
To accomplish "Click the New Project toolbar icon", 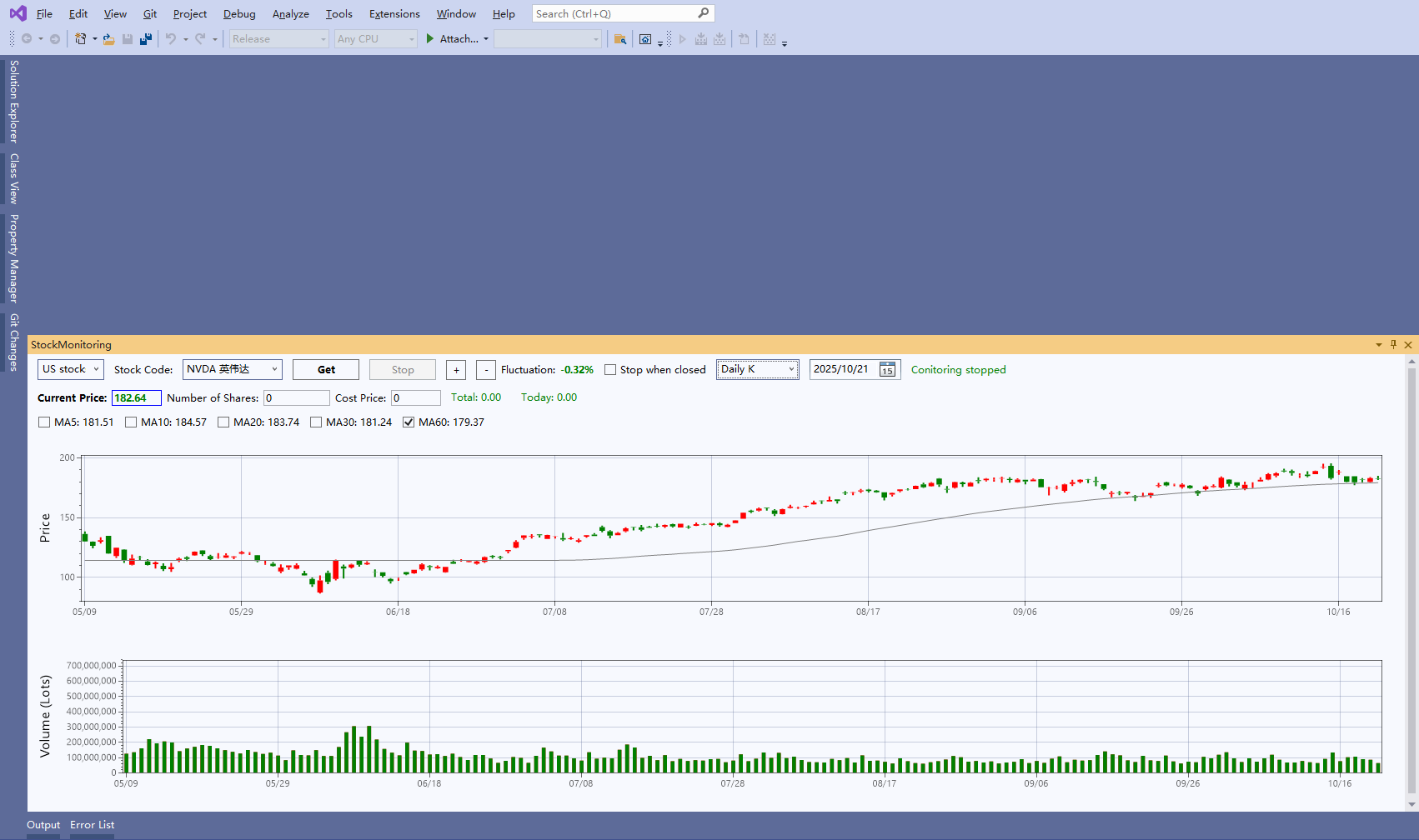I will coord(80,39).
